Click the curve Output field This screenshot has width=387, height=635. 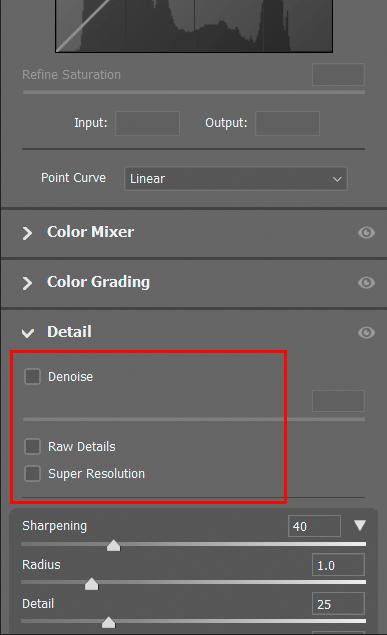[287, 123]
